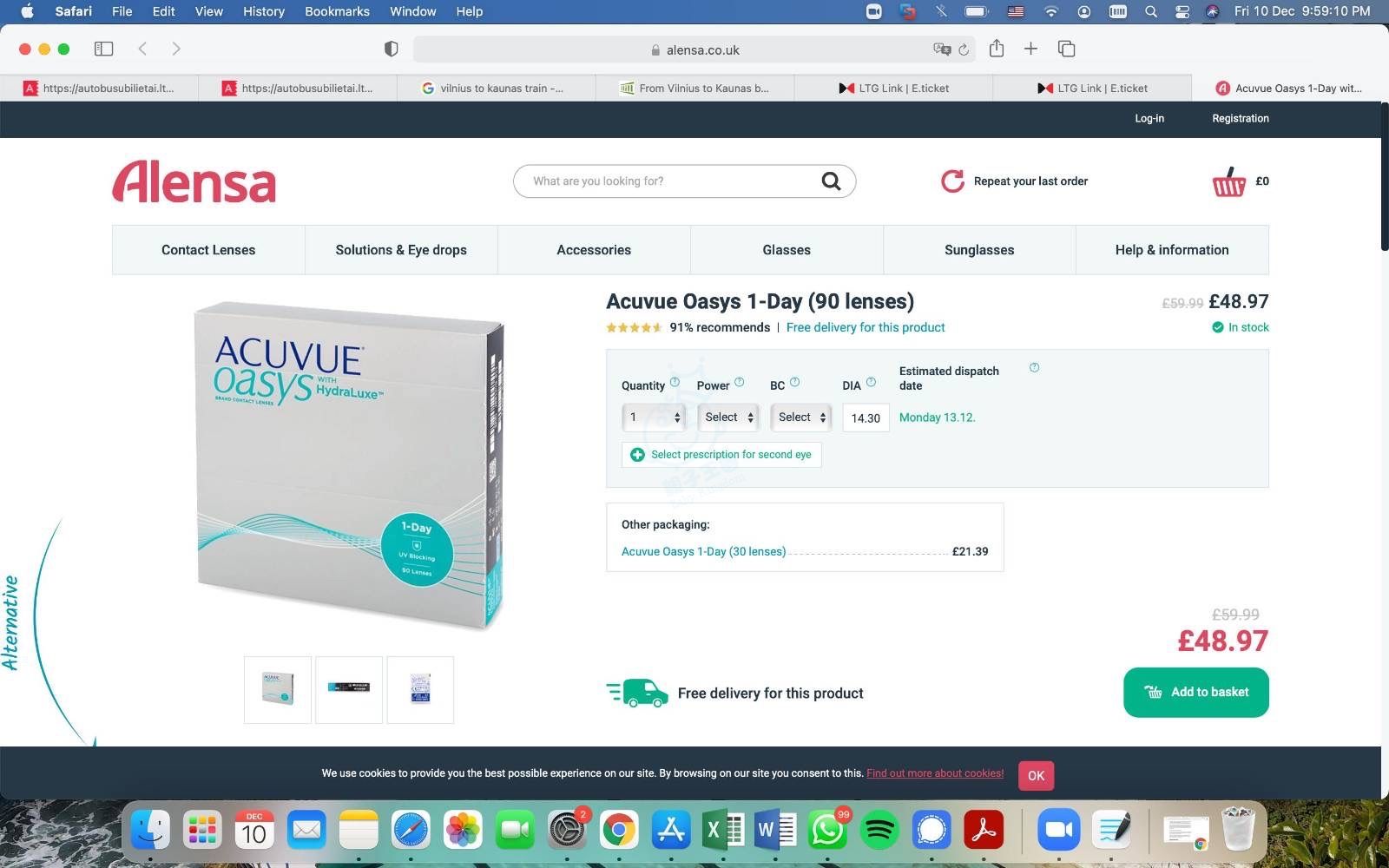Open the Sunglasses menu
This screenshot has width=1389, height=868.
(979, 250)
